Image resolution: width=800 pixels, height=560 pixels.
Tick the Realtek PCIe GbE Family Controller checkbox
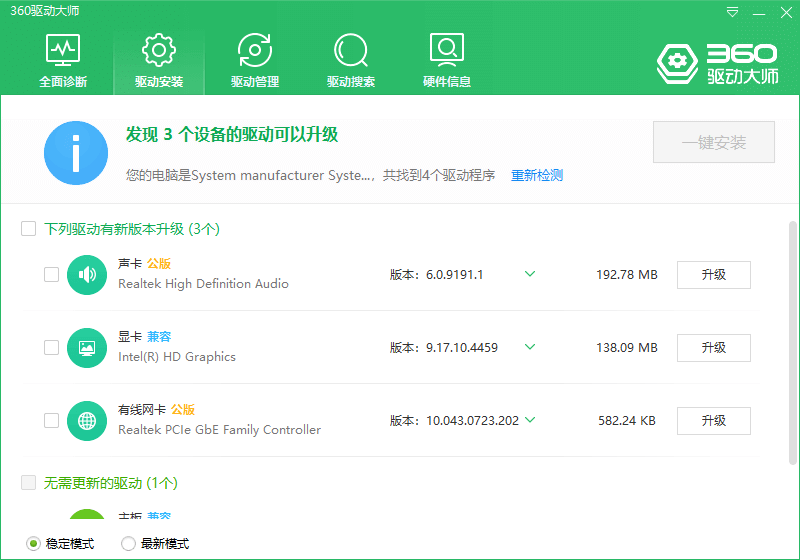pyautogui.click(x=52, y=420)
